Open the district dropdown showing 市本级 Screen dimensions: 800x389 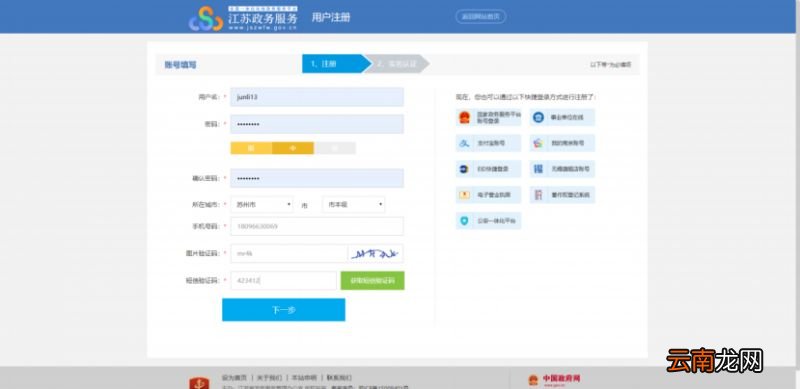point(354,204)
